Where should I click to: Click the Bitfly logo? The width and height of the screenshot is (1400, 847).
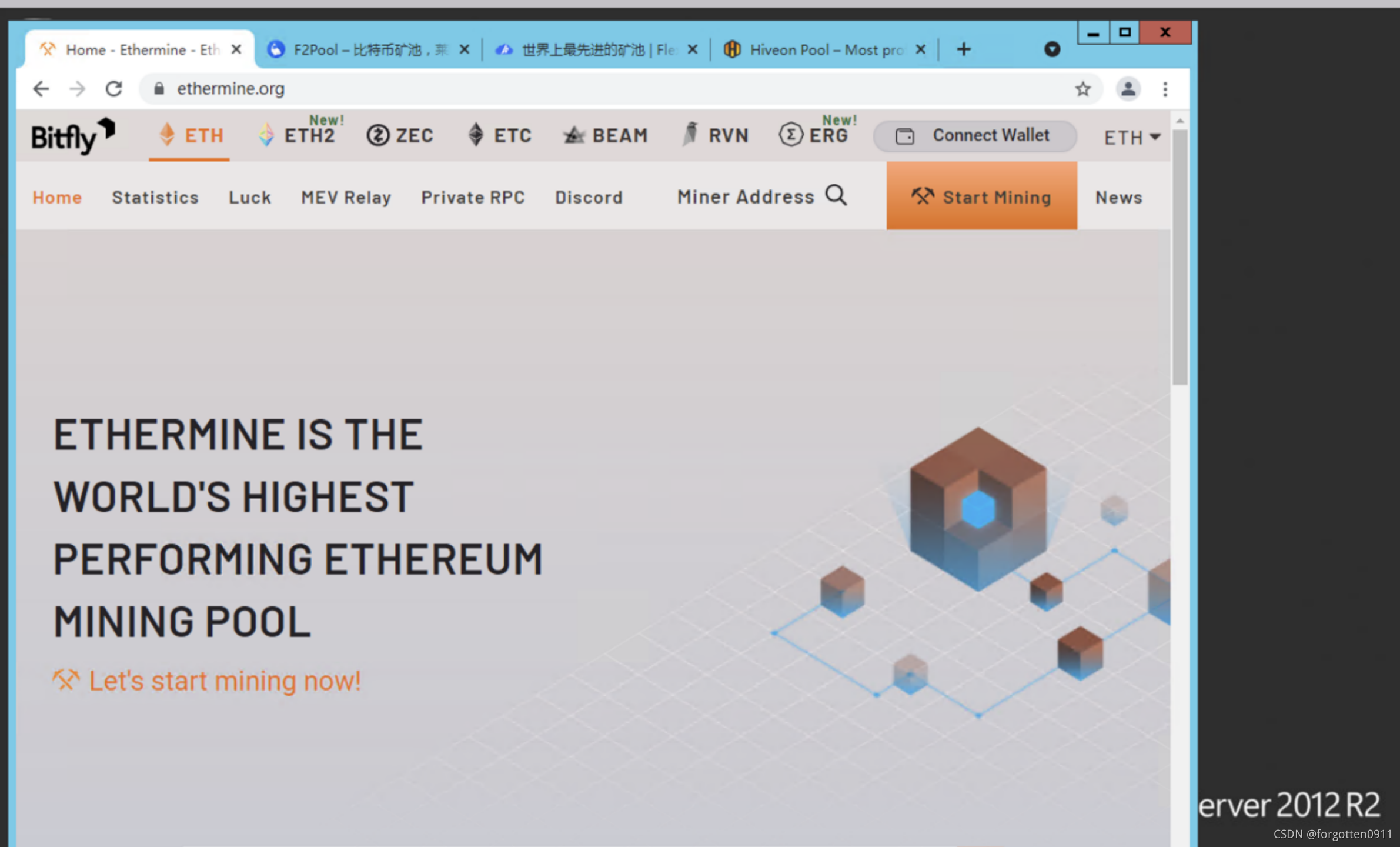point(73,136)
